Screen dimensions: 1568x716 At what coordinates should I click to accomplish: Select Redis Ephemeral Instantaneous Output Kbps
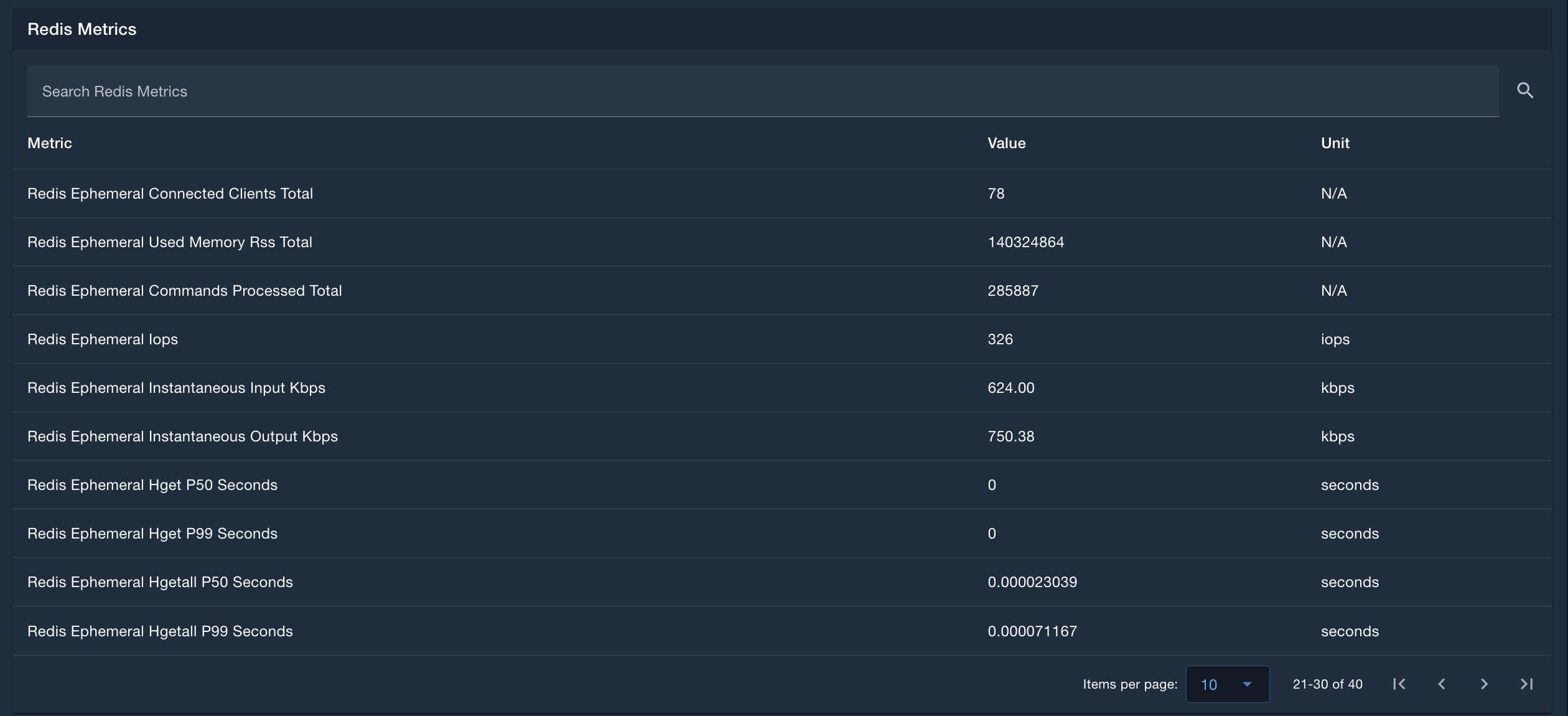pyautogui.click(x=782, y=436)
